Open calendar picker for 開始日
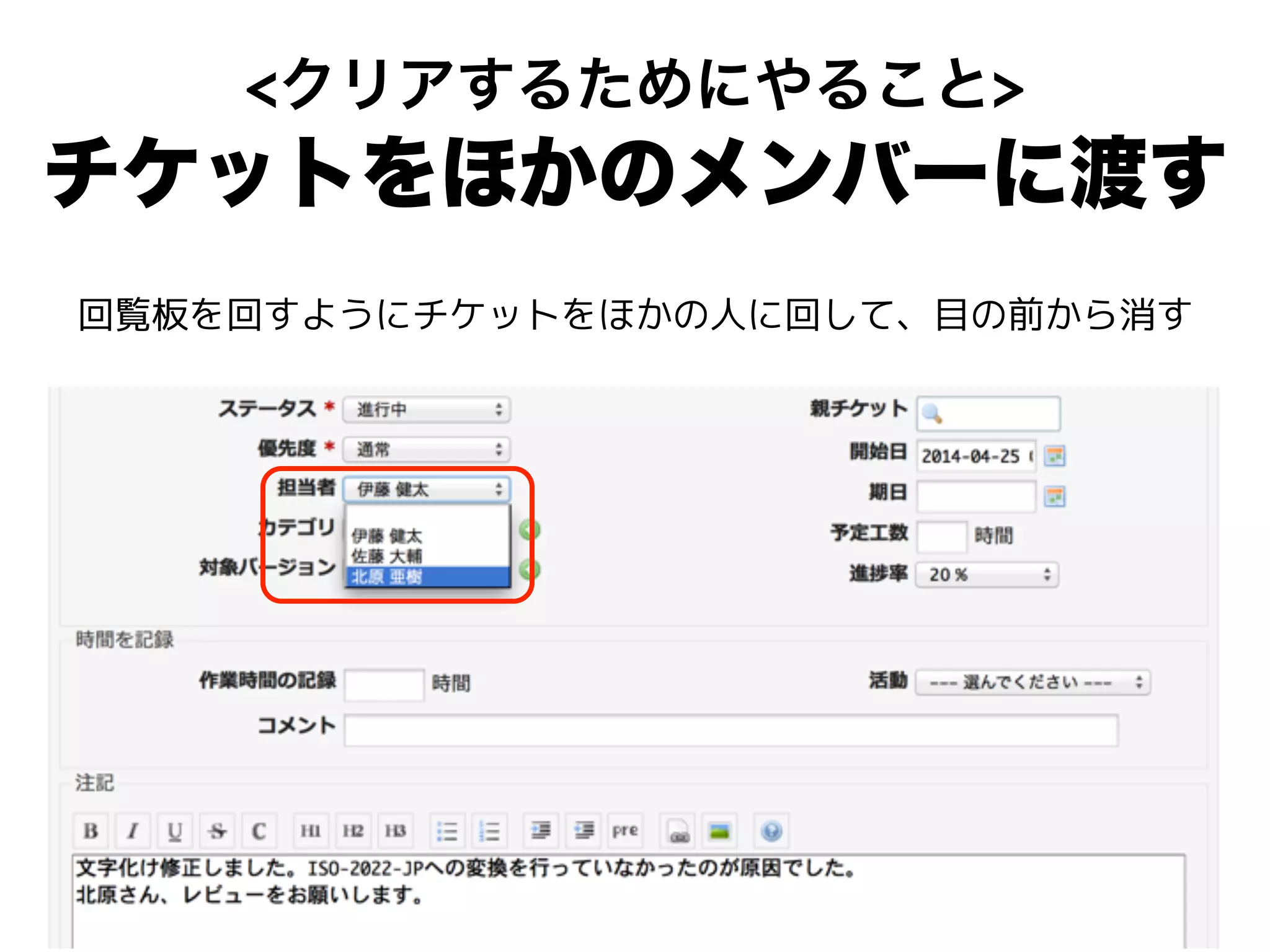The width and height of the screenshot is (1270, 952). (x=1055, y=456)
